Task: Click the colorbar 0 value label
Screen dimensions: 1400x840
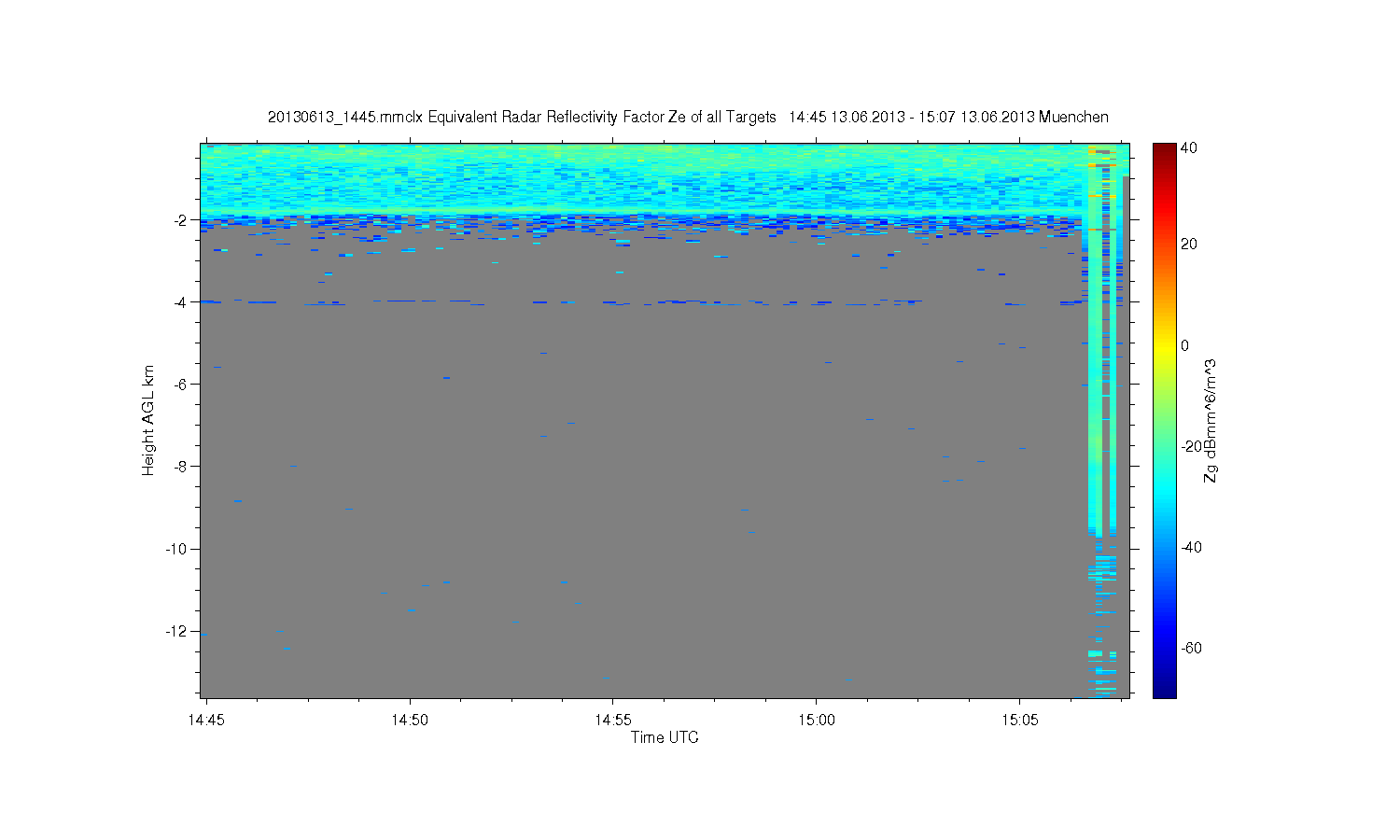Action: (x=1185, y=345)
